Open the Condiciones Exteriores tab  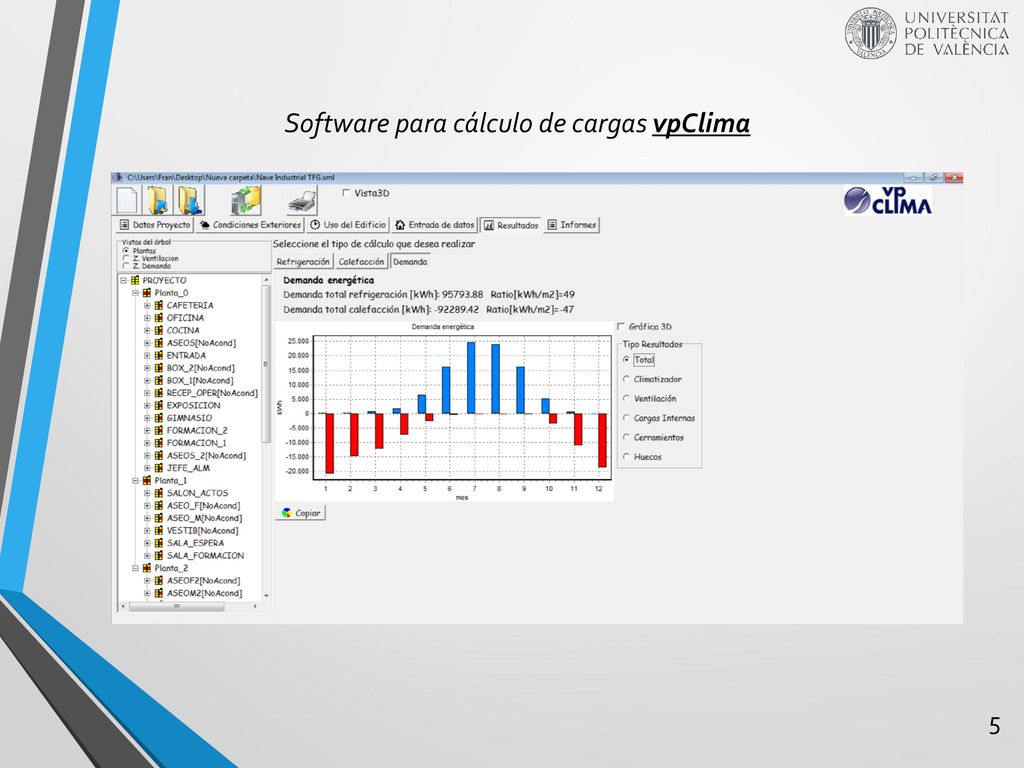[x=250, y=225]
